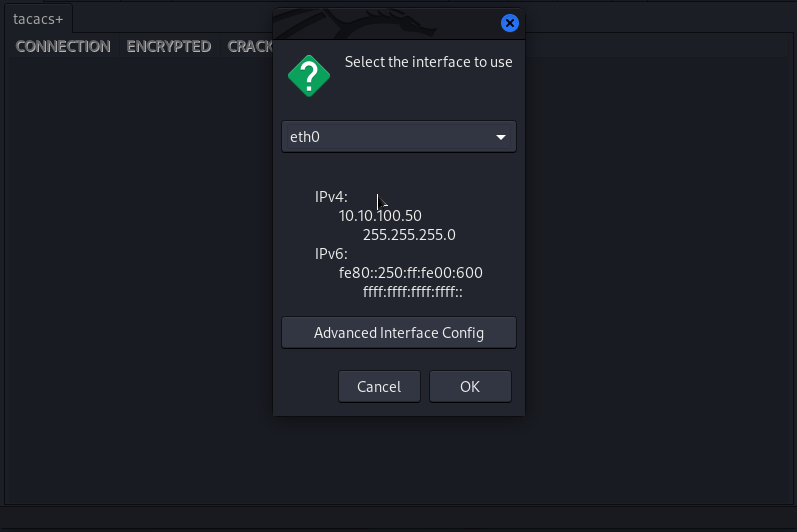Click the IPv4 label

coord(331,197)
